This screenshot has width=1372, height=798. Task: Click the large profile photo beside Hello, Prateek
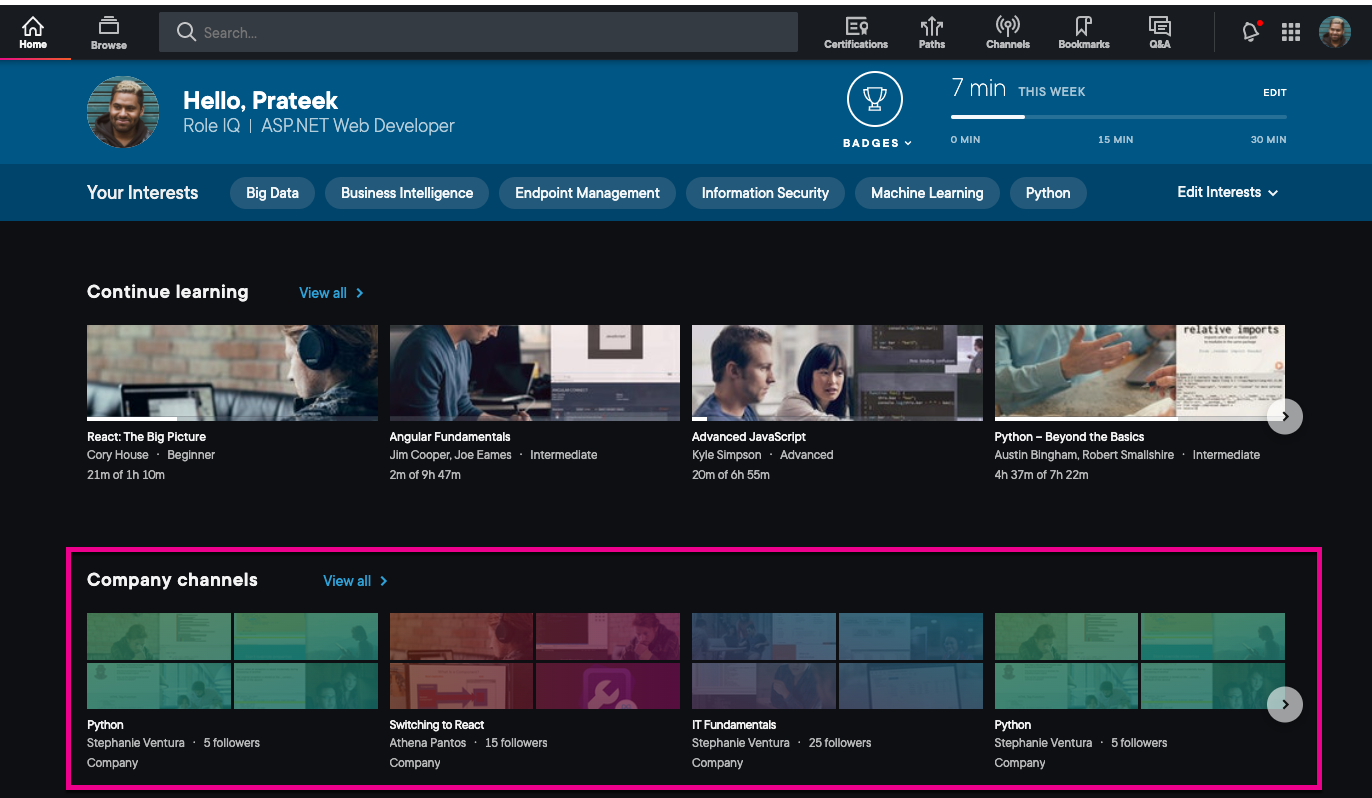click(123, 112)
